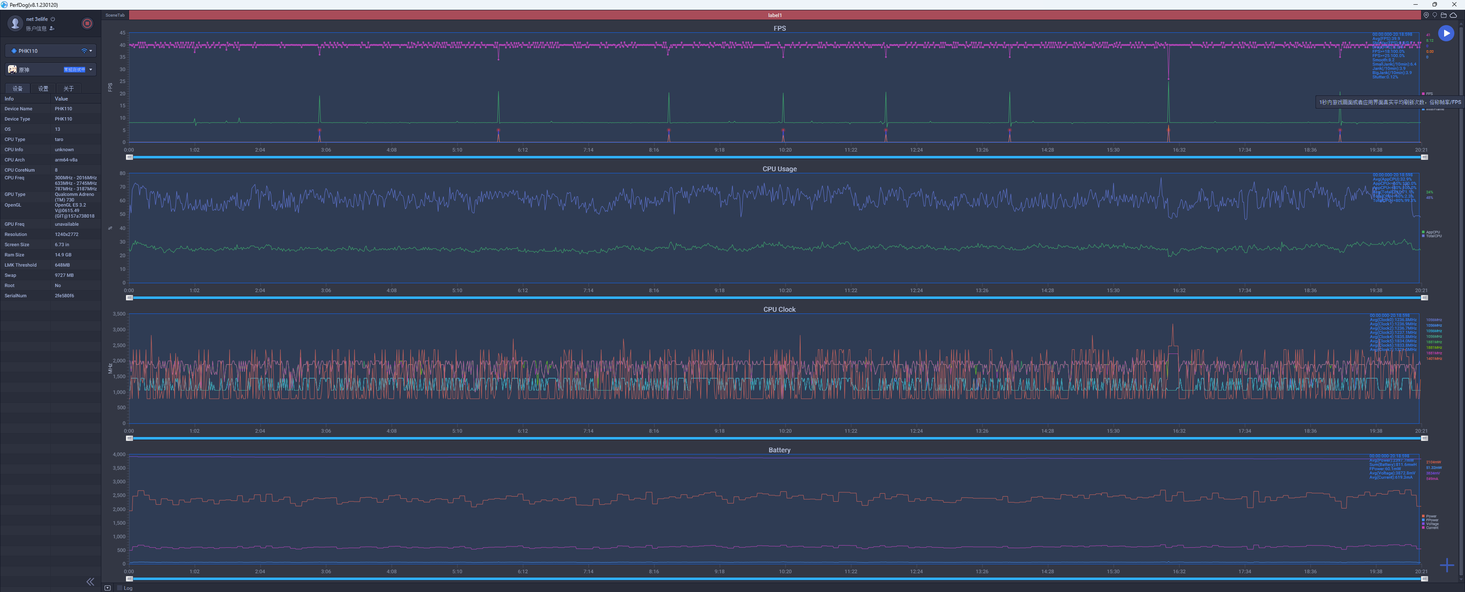
Task: Click the cloud upload icon
Action: [x=1453, y=15]
